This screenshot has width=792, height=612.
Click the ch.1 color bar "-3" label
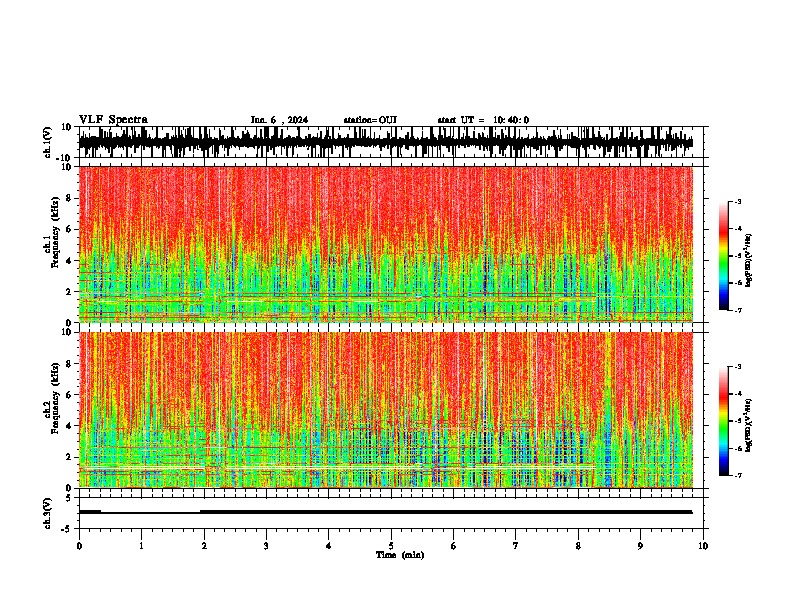point(737,201)
